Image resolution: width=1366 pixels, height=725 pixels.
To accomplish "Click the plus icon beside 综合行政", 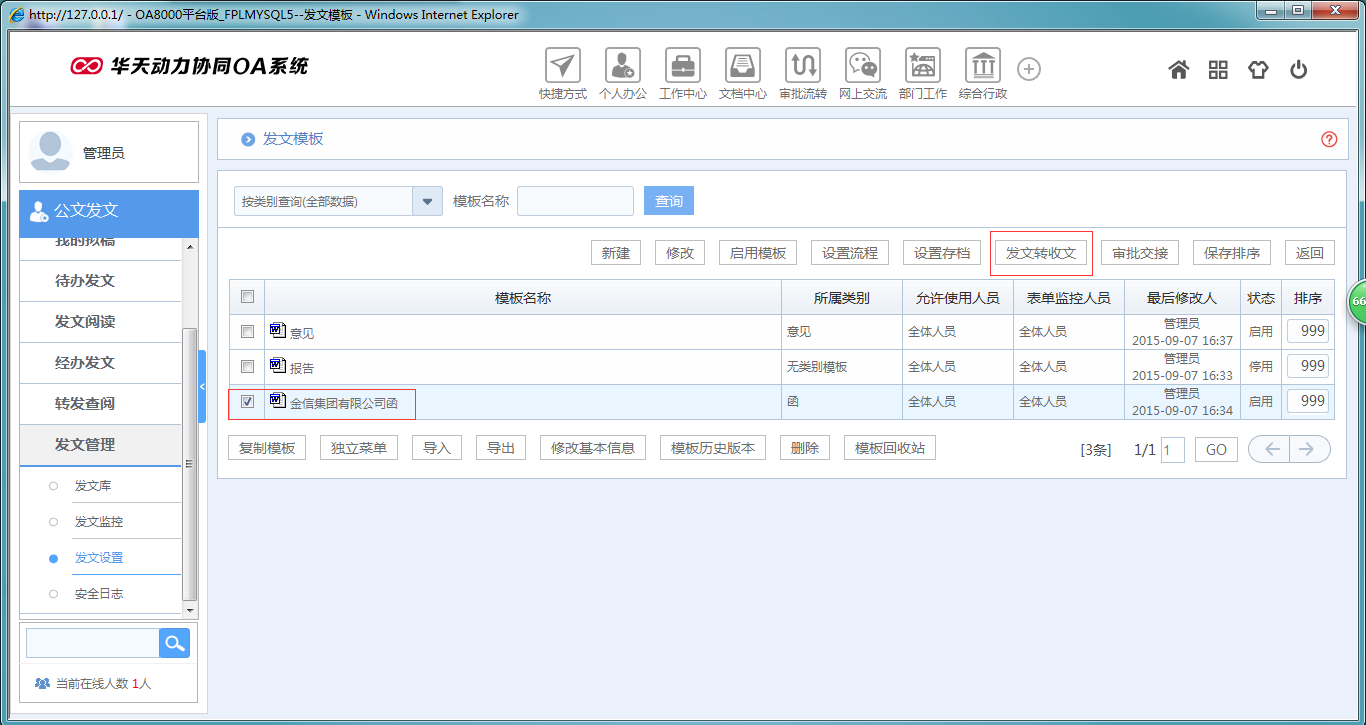I will [1028, 68].
